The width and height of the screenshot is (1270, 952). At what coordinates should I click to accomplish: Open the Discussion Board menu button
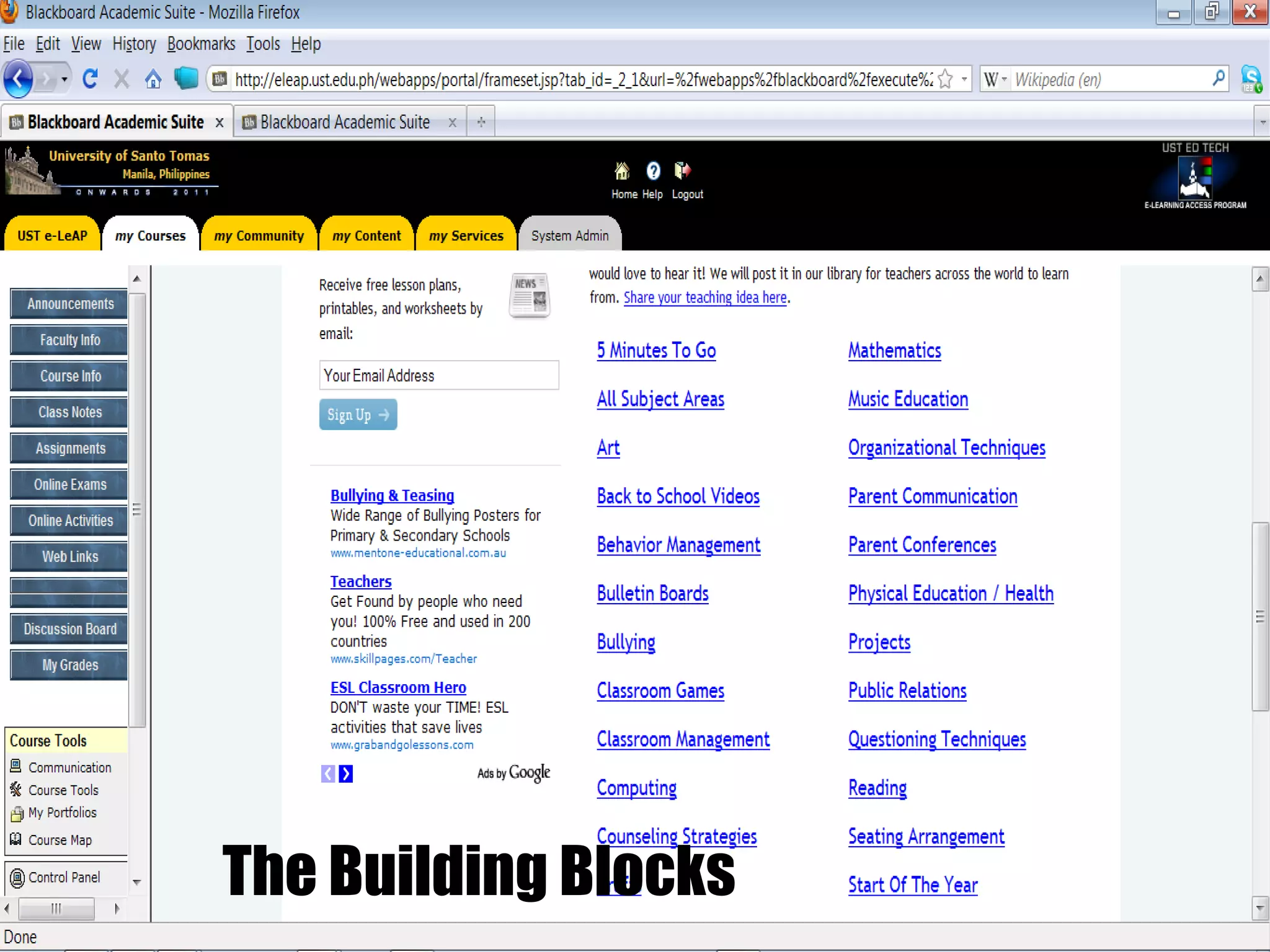coord(69,629)
